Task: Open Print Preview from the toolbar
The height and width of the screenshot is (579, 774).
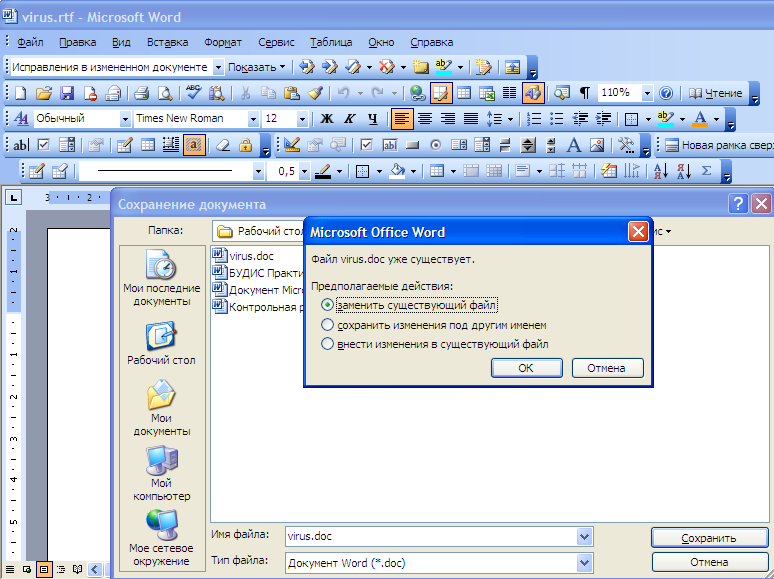Action: click(x=164, y=93)
